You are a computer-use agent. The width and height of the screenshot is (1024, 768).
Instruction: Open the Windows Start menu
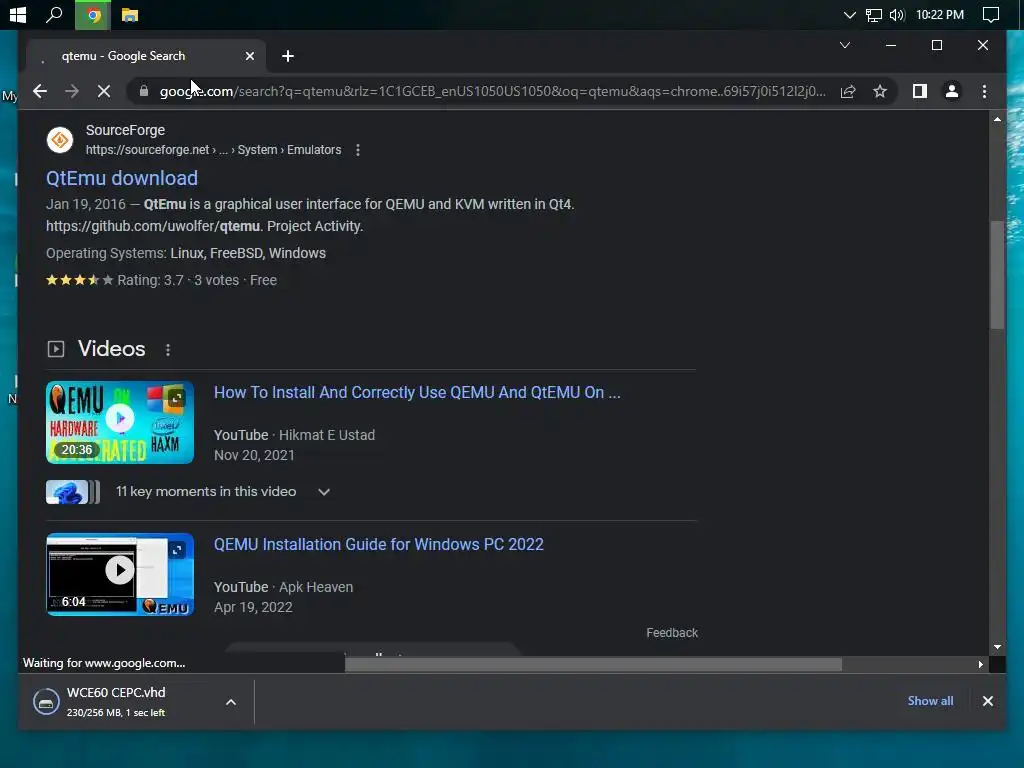[x=18, y=14]
